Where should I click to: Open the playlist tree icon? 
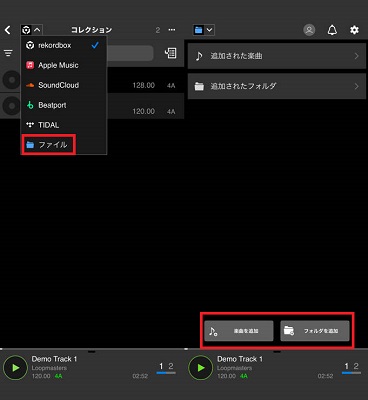170,53
